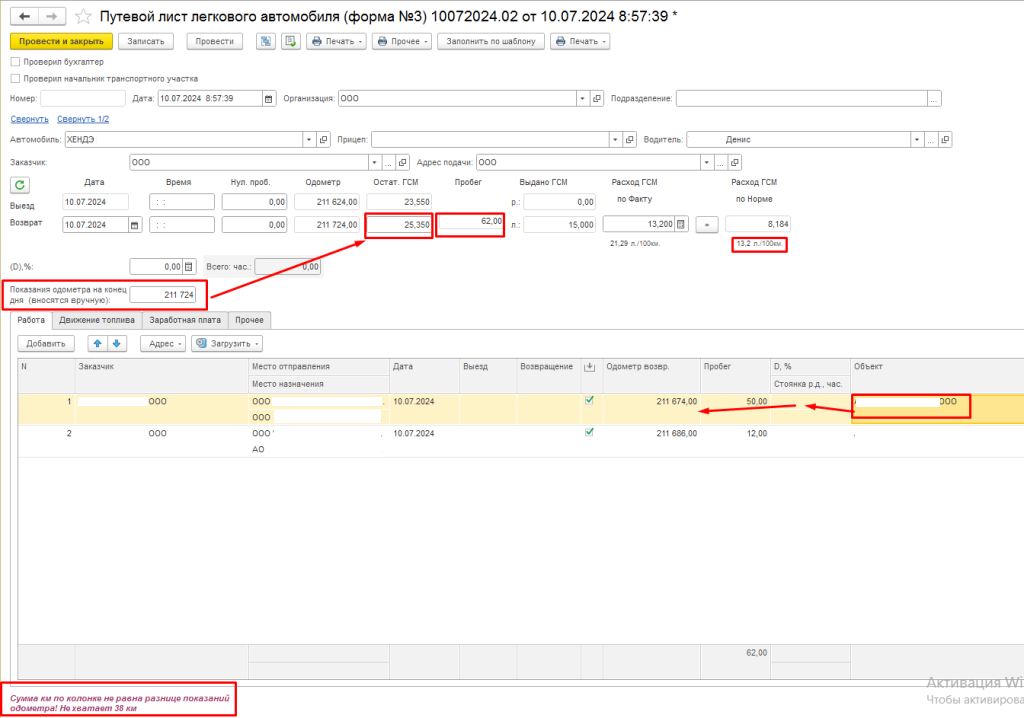Expand the Адрес подачи dropdown list

[x=707, y=162]
